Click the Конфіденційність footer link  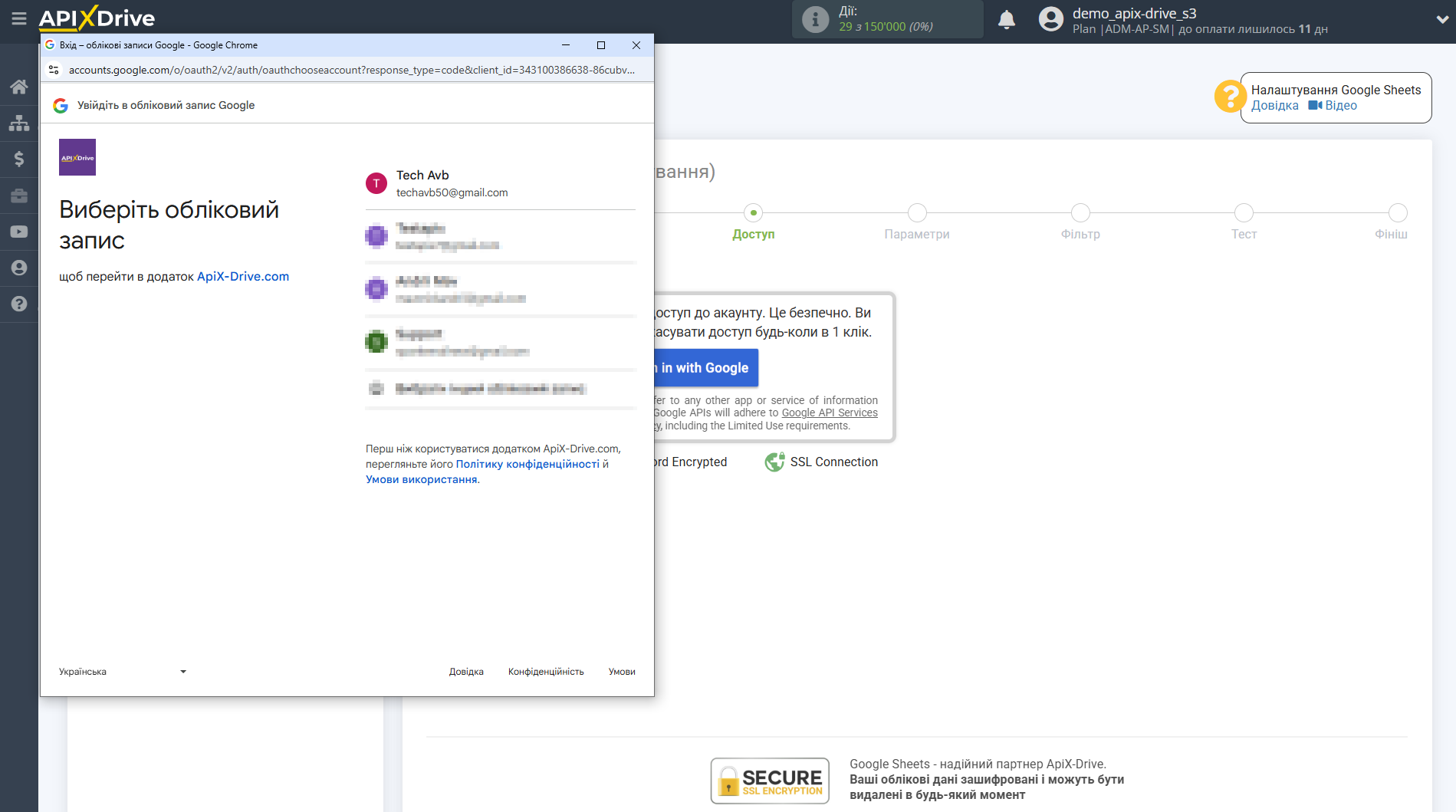point(546,672)
